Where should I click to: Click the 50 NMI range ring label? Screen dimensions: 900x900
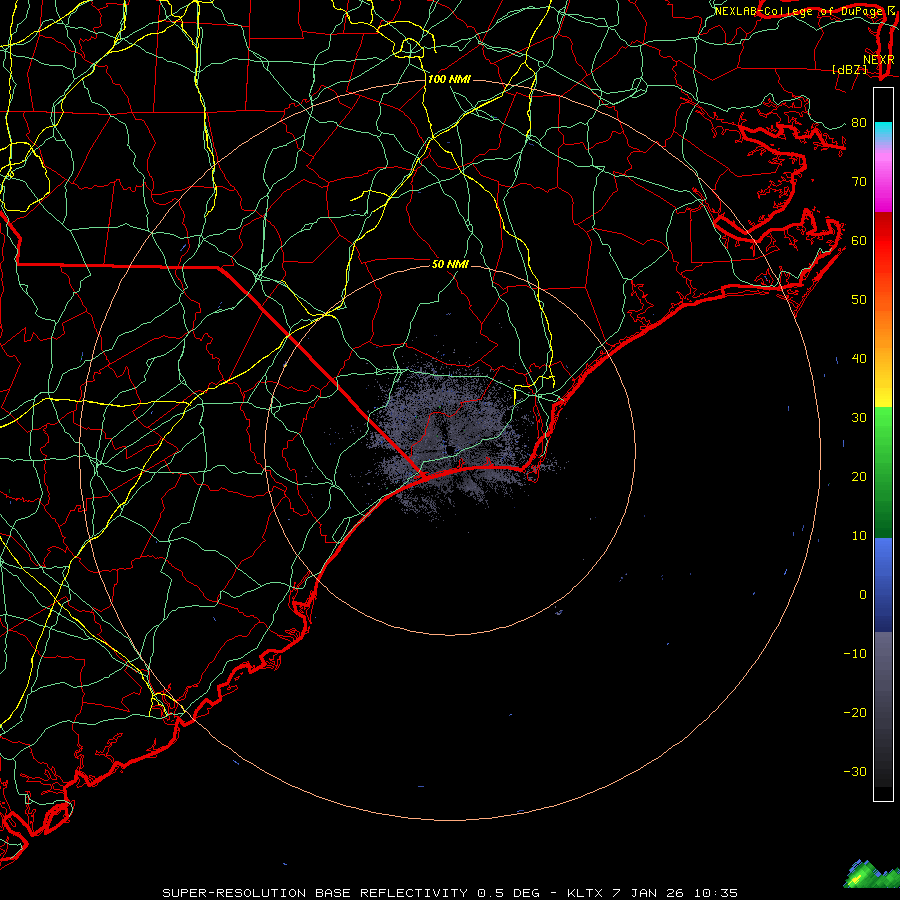(x=450, y=264)
